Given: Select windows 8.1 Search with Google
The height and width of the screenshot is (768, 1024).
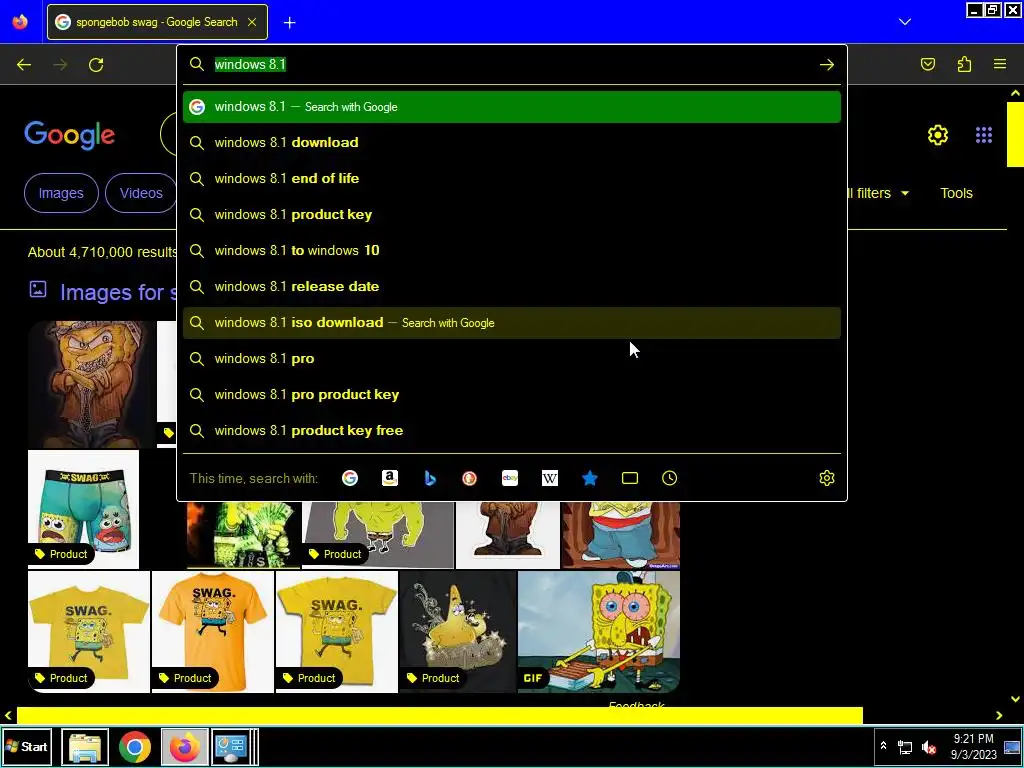Looking at the screenshot, I should [x=512, y=107].
